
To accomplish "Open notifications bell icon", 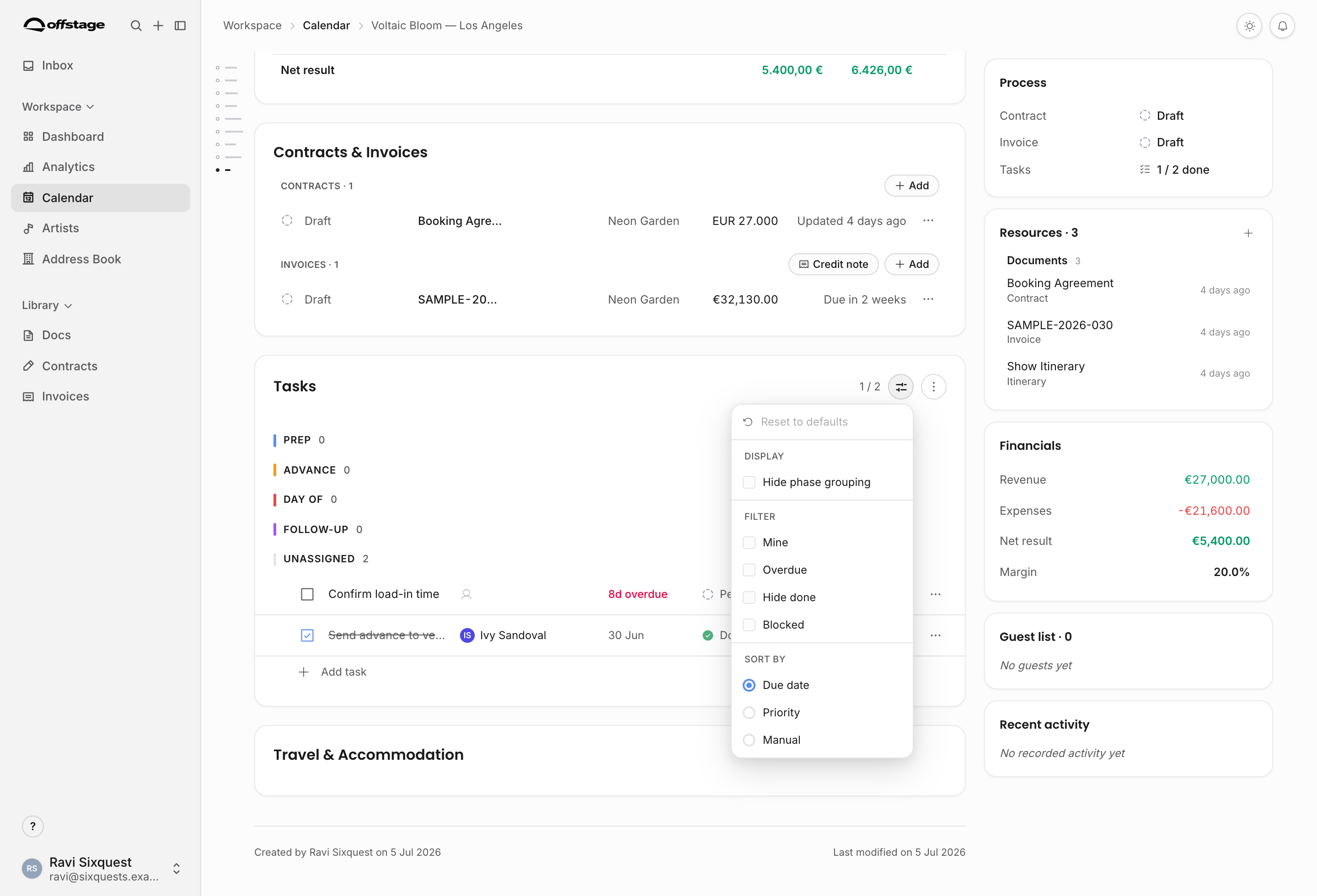I will click(x=1282, y=26).
